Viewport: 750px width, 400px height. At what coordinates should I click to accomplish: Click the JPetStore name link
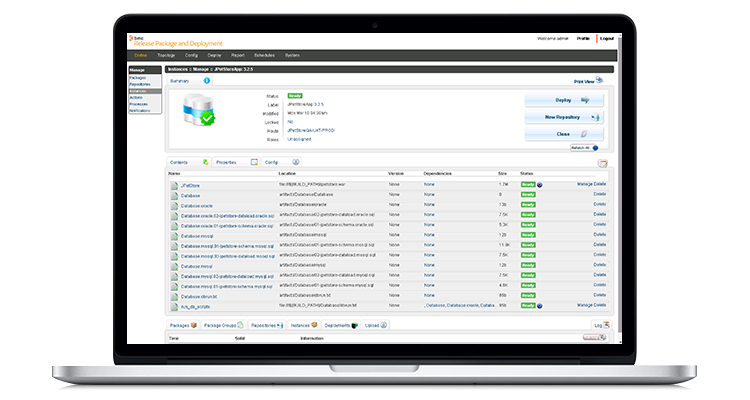point(190,186)
